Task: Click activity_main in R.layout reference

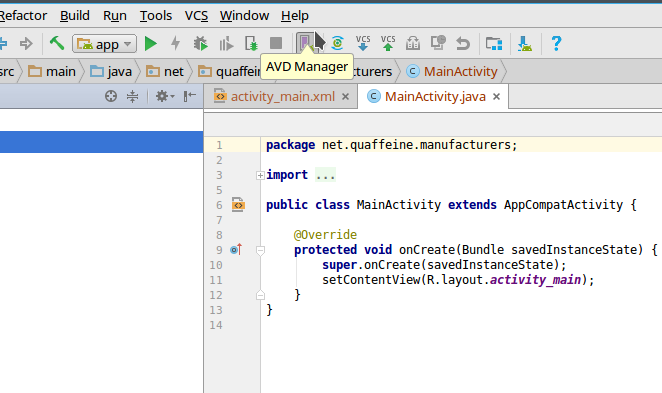Action: 535,279
